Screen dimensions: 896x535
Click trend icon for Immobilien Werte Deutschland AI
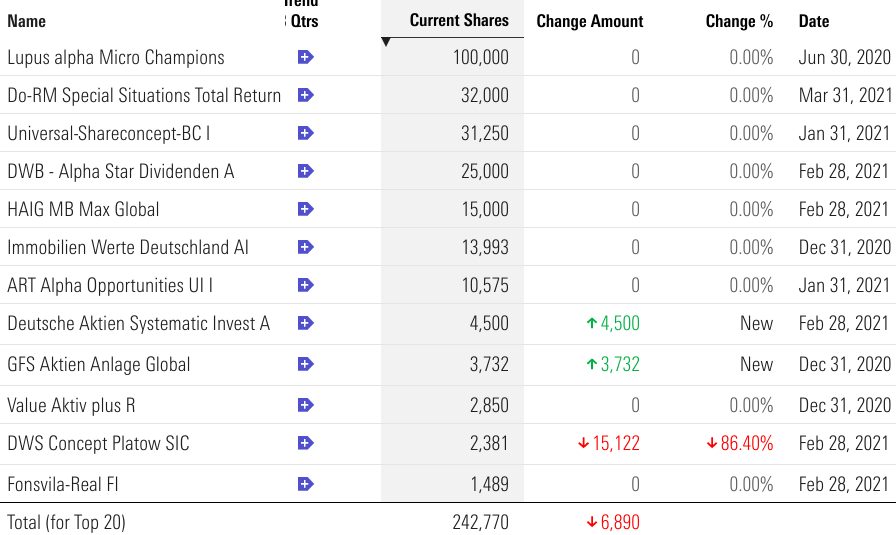306,247
